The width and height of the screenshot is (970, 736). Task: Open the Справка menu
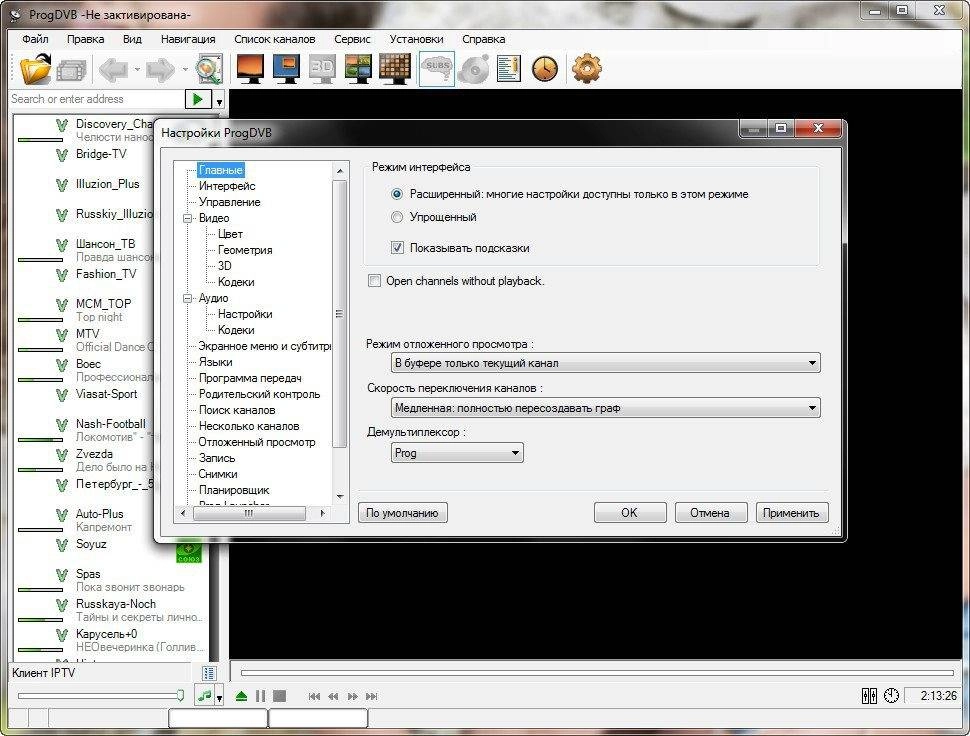point(484,39)
